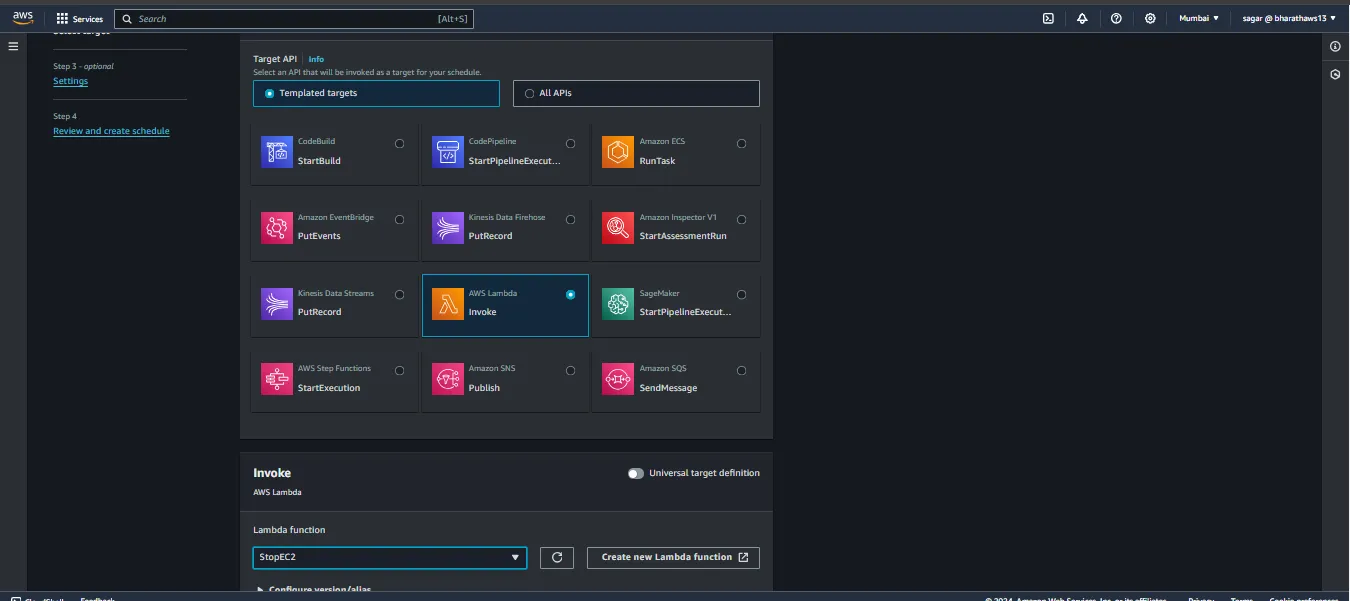Screen dimensions: 1350x601
Task: Select Amazon ECS RunTask radio button
Action: (x=741, y=143)
